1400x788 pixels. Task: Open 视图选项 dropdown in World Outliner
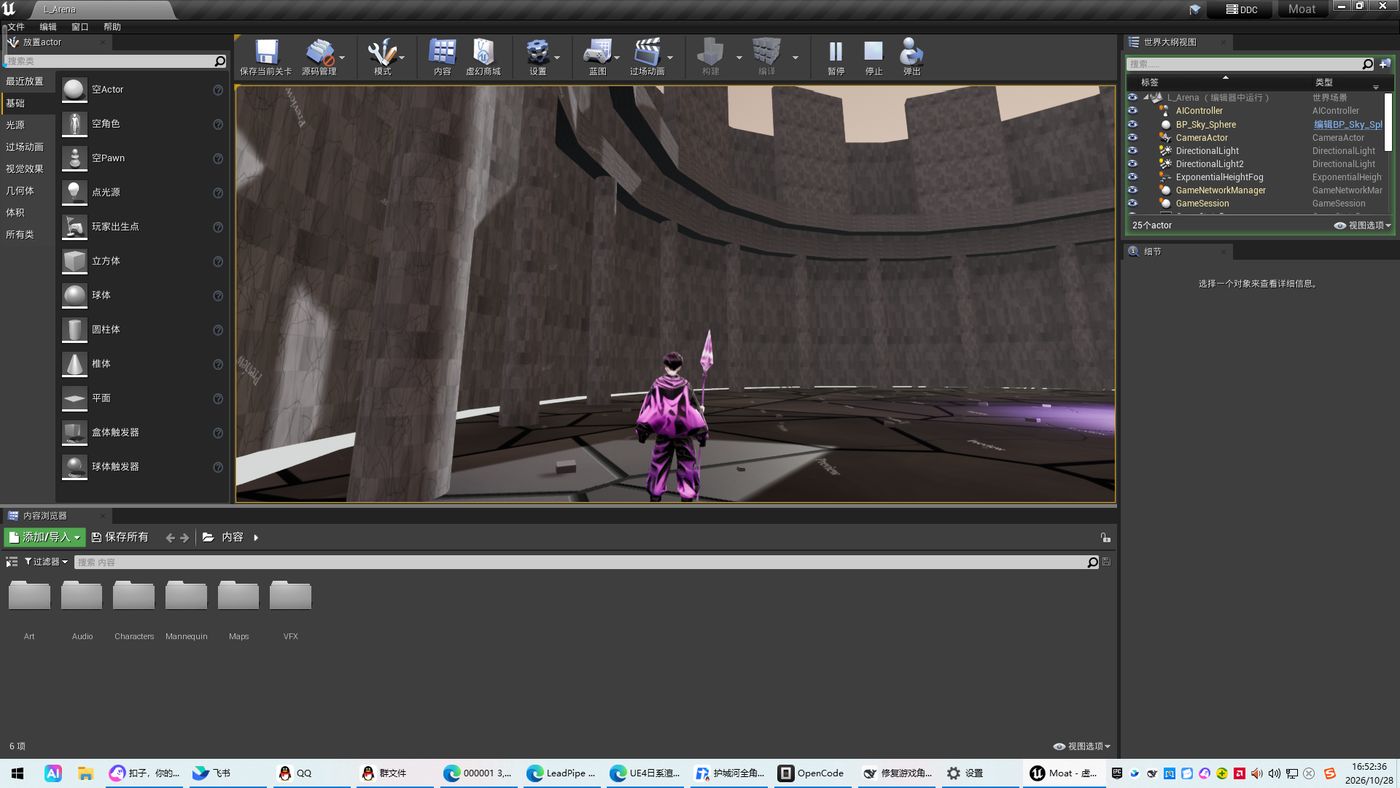[x=1363, y=226]
